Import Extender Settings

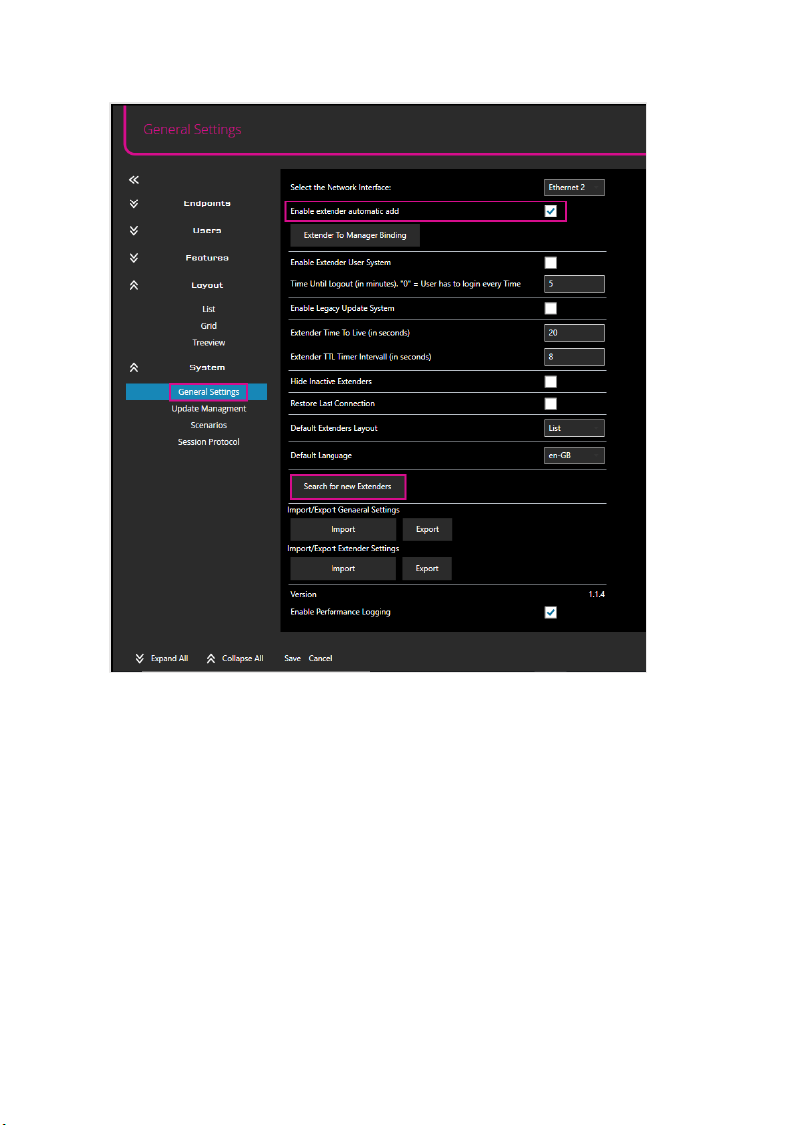[343, 568]
